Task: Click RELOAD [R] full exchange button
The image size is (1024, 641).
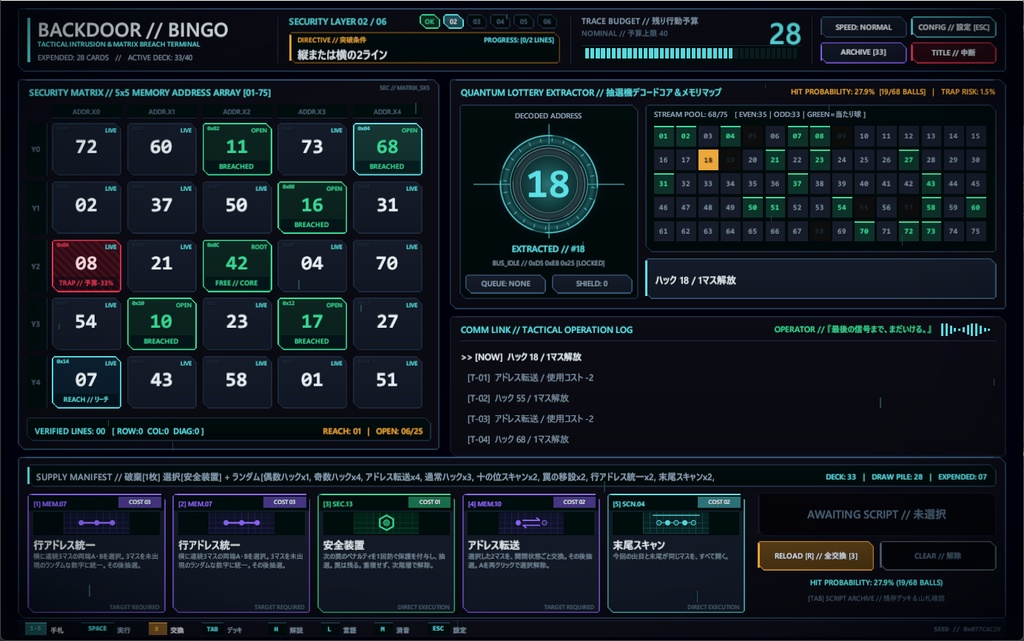Action: (x=816, y=556)
